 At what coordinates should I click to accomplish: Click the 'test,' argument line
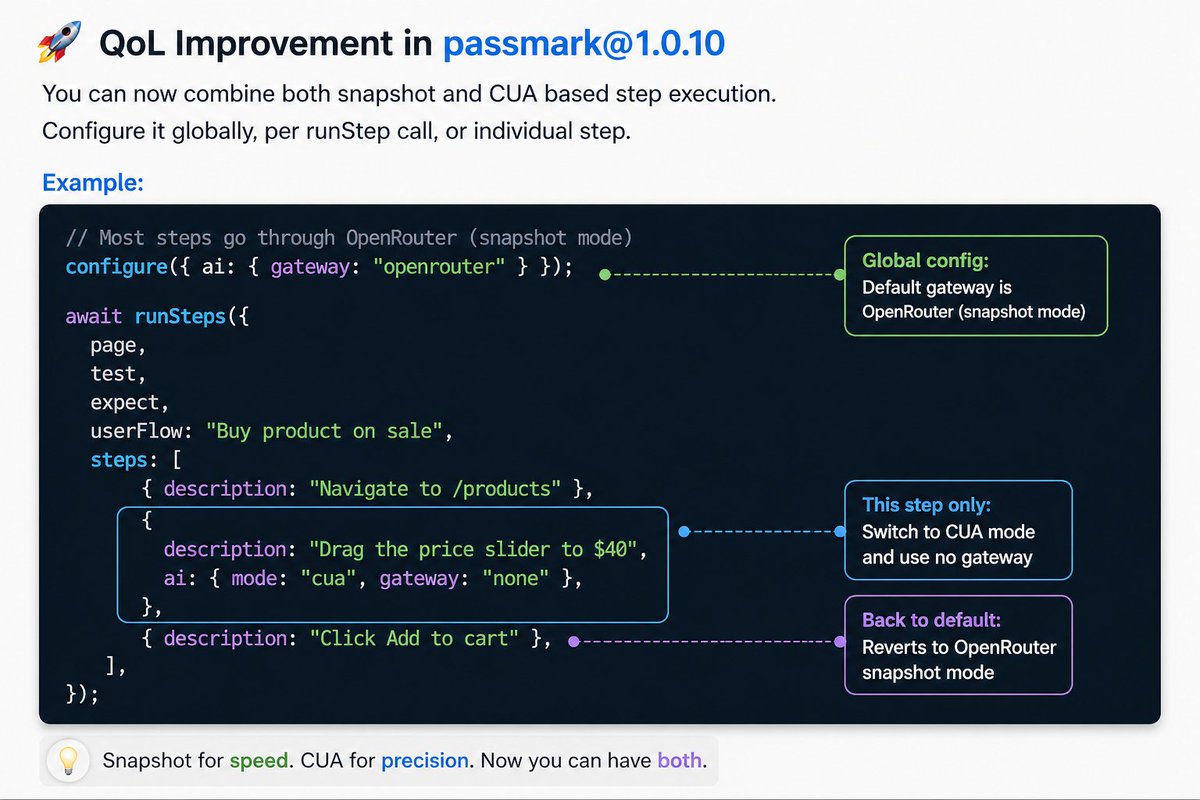(x=118, y=374)
